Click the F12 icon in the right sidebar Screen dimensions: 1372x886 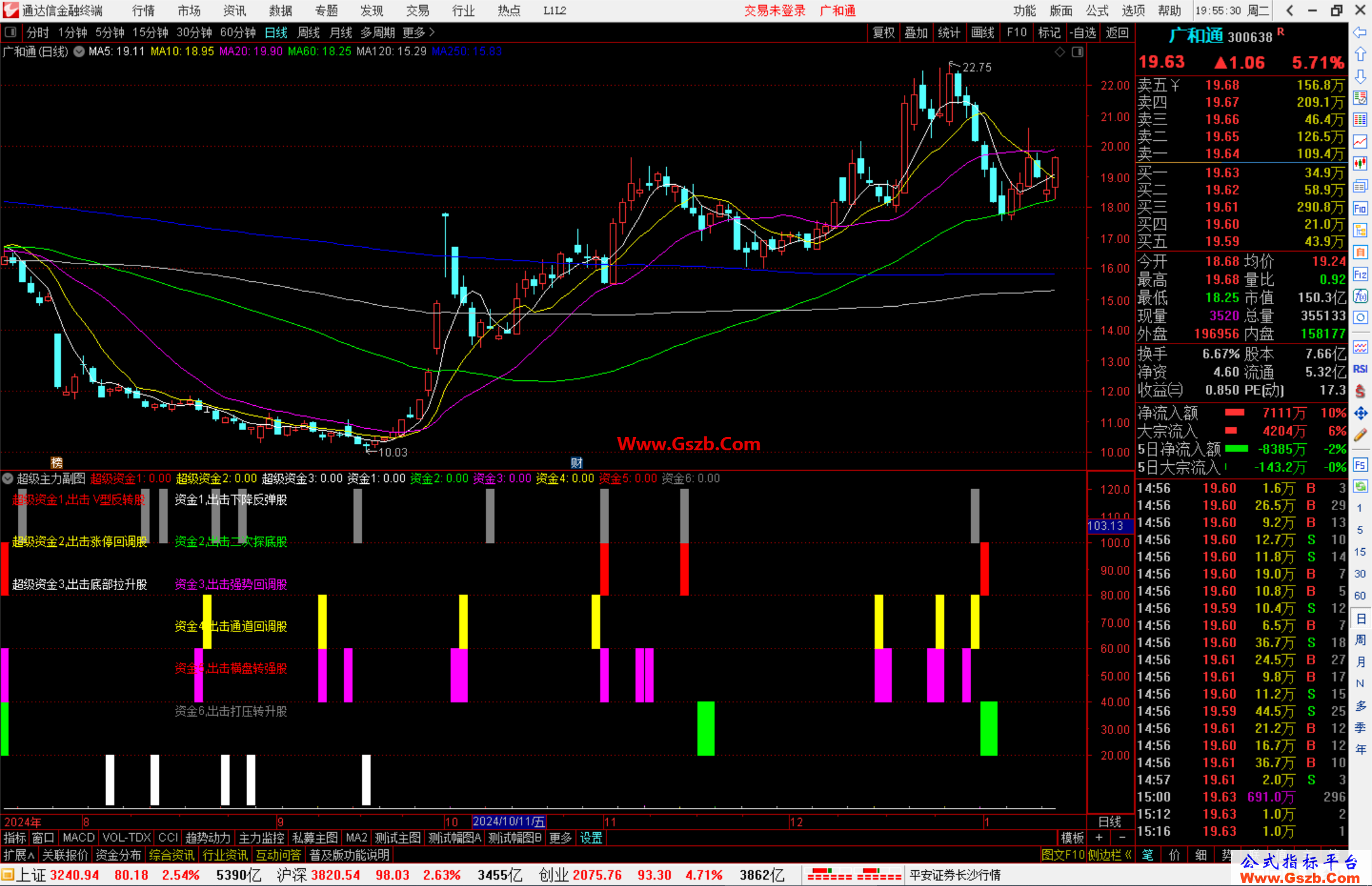pyautogui.click(x=1360, y=274)
